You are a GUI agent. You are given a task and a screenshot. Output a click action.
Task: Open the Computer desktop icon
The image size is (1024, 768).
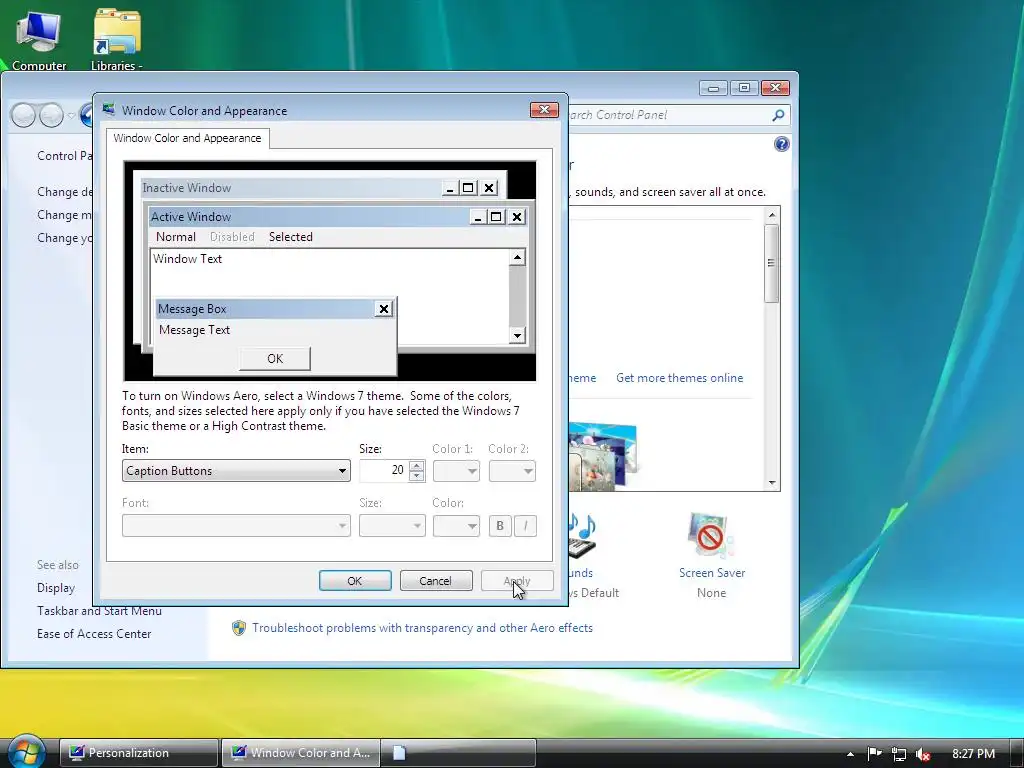pos(39,40)
